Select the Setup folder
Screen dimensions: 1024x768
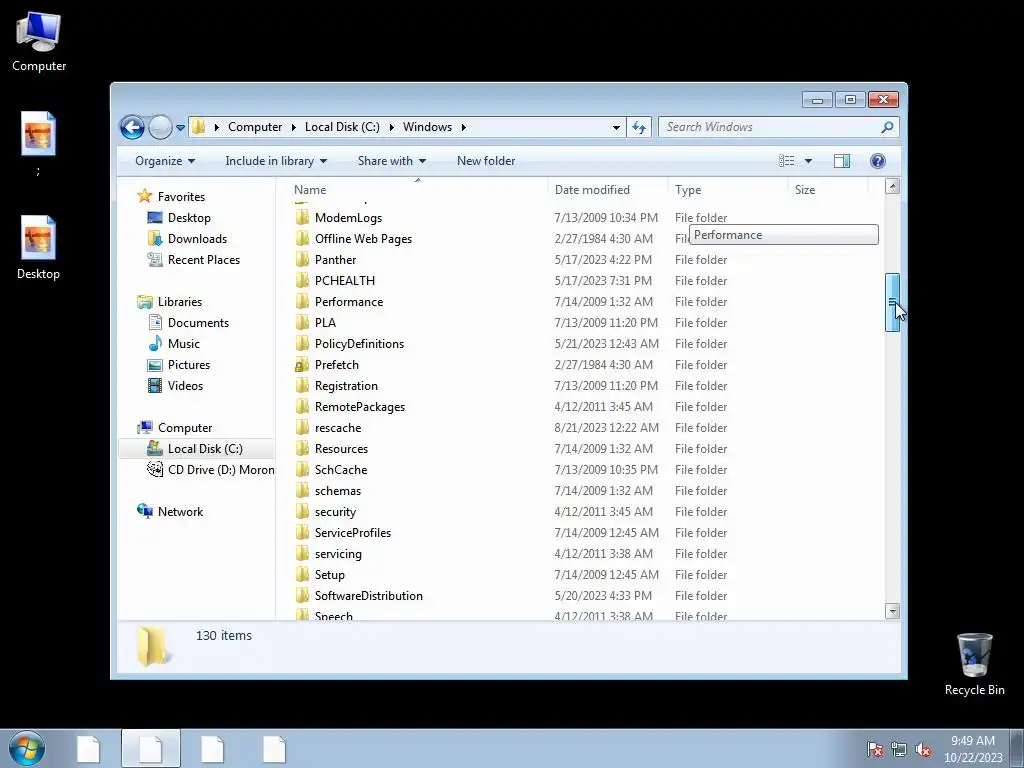click(329, 575)
